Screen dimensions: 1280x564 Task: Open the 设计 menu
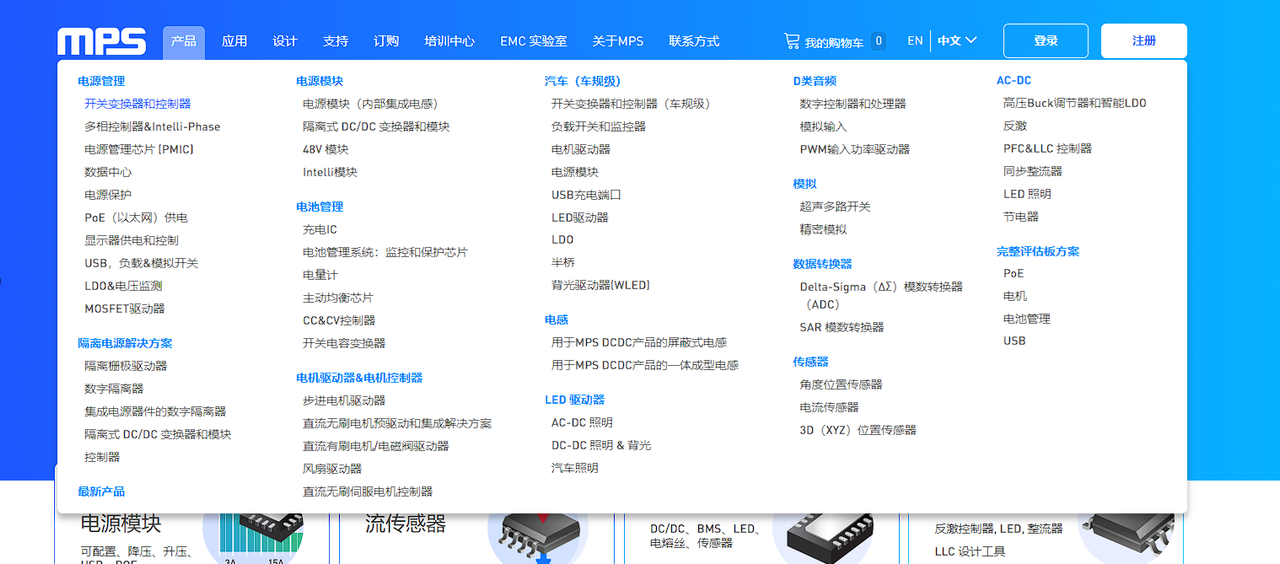pos(285,41)
